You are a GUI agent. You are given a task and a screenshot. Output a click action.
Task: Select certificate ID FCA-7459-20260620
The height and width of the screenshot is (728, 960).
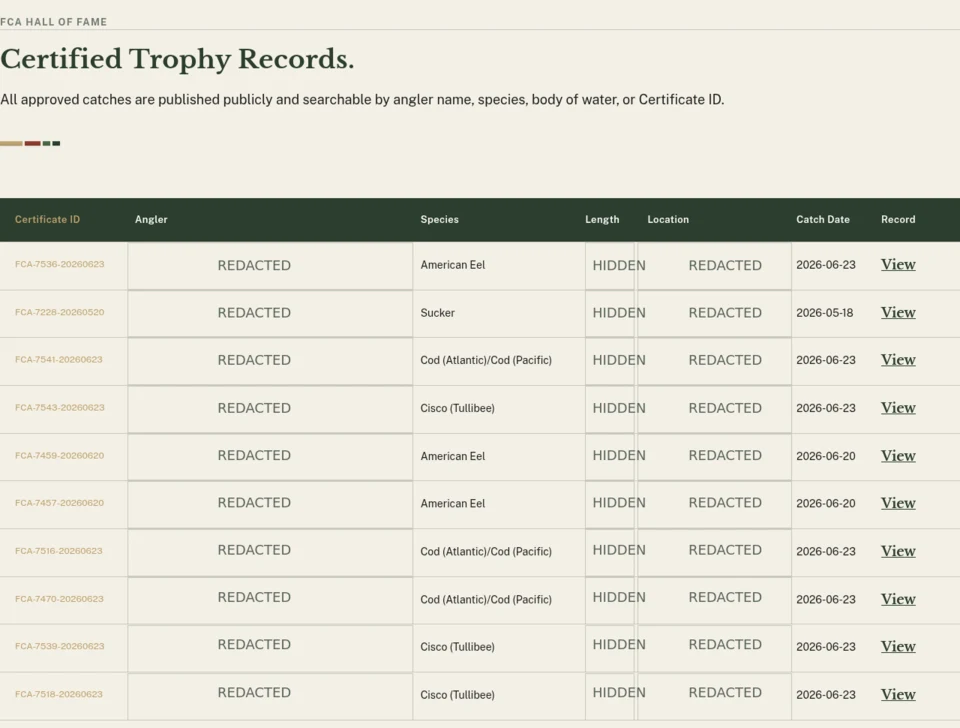[59, 456]
